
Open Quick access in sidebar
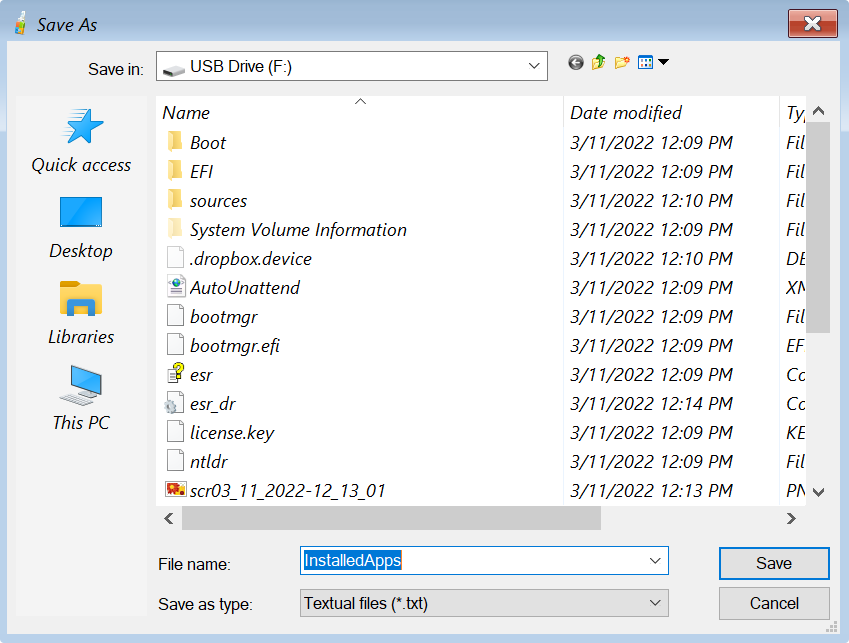(x=81, y=141)
